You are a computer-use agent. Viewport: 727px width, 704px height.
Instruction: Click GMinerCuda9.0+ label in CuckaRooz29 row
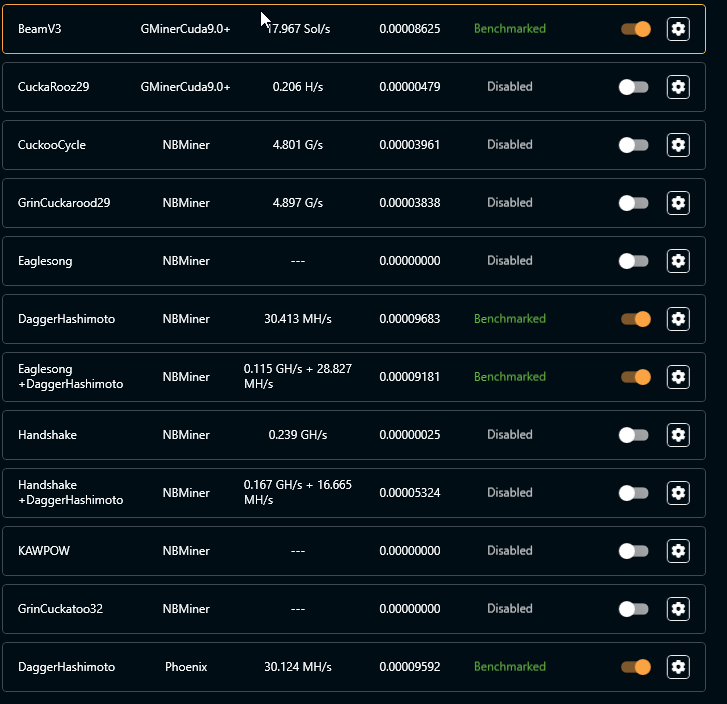coord(185,87)
